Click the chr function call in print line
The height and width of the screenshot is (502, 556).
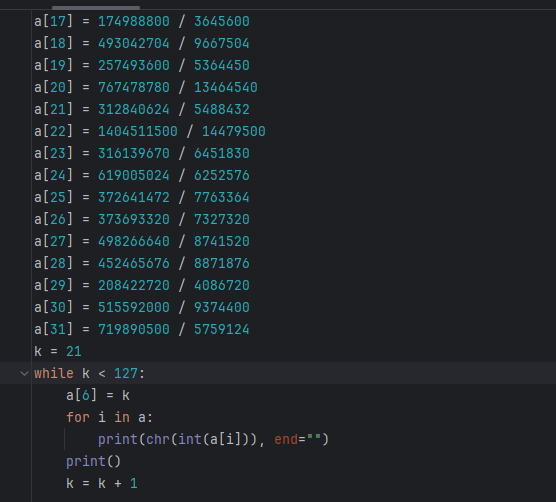(x=158, y=439)
